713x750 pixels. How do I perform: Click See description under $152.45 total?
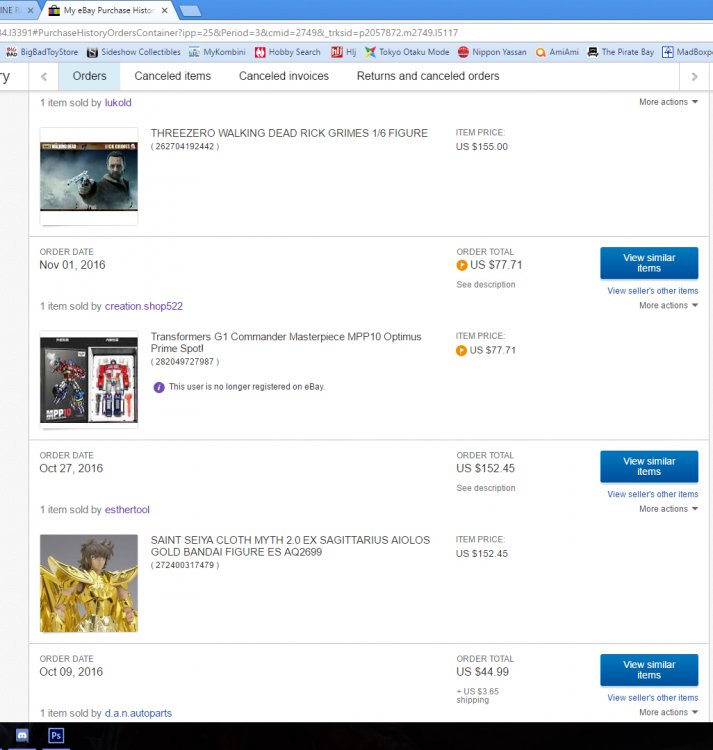(x=486, y=488)
